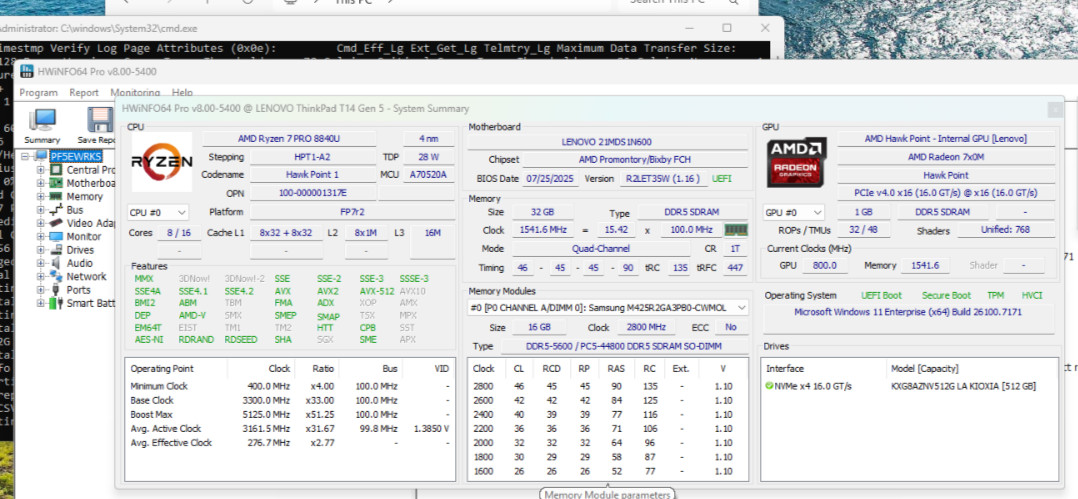Click the R2LET35W (1.16) BIOS version field
The height and width of the screenshot is (499, 1078).
663,178
